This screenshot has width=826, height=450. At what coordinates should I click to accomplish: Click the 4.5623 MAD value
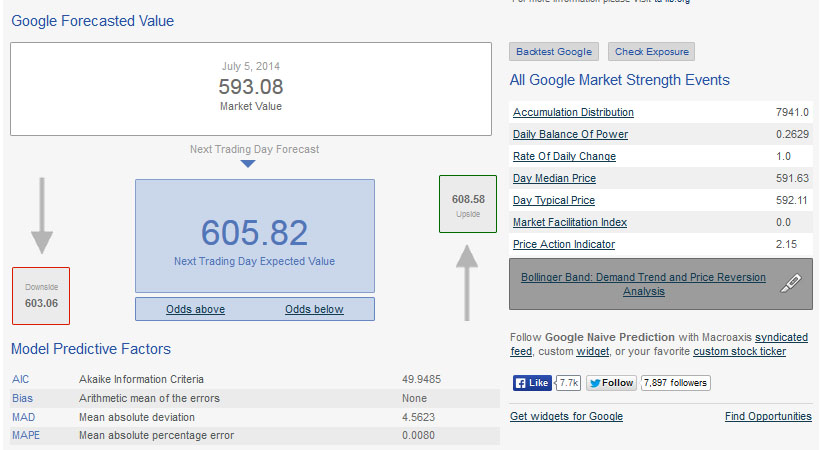(418, 417)
